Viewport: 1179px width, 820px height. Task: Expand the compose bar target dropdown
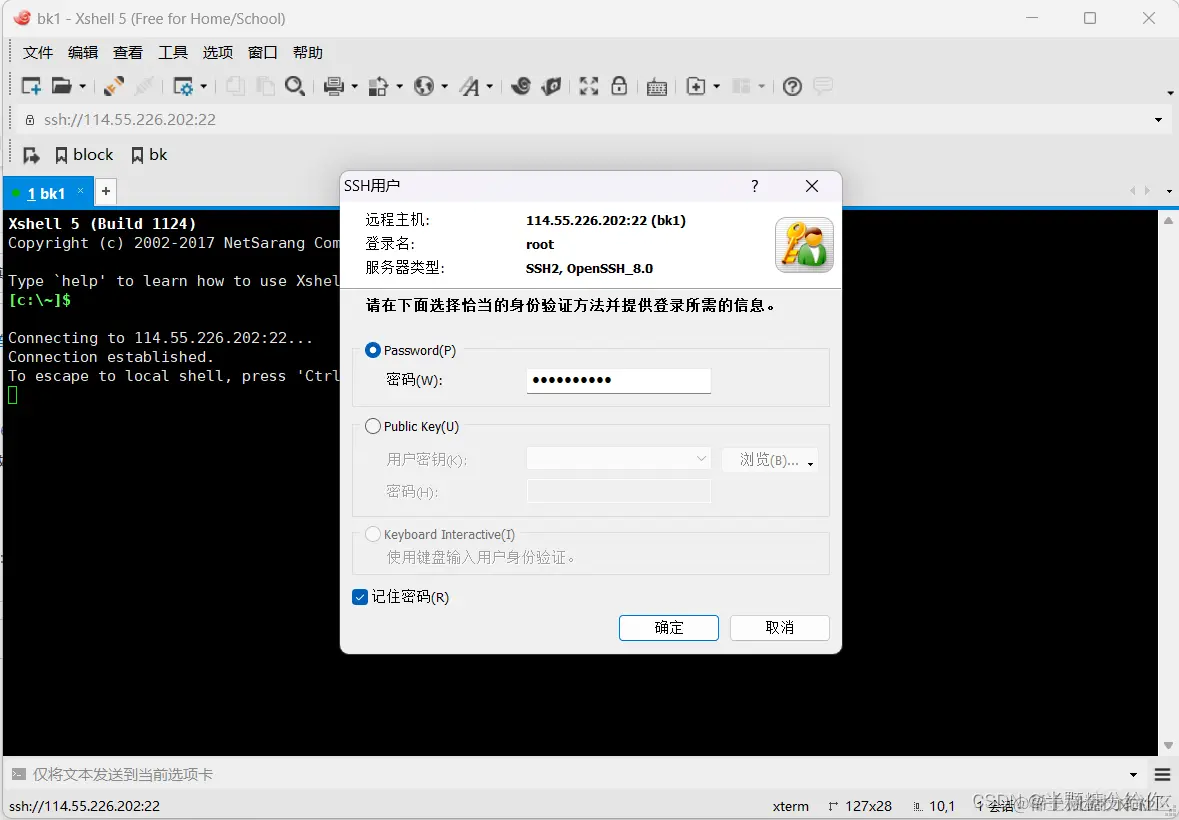point(1133,775)
